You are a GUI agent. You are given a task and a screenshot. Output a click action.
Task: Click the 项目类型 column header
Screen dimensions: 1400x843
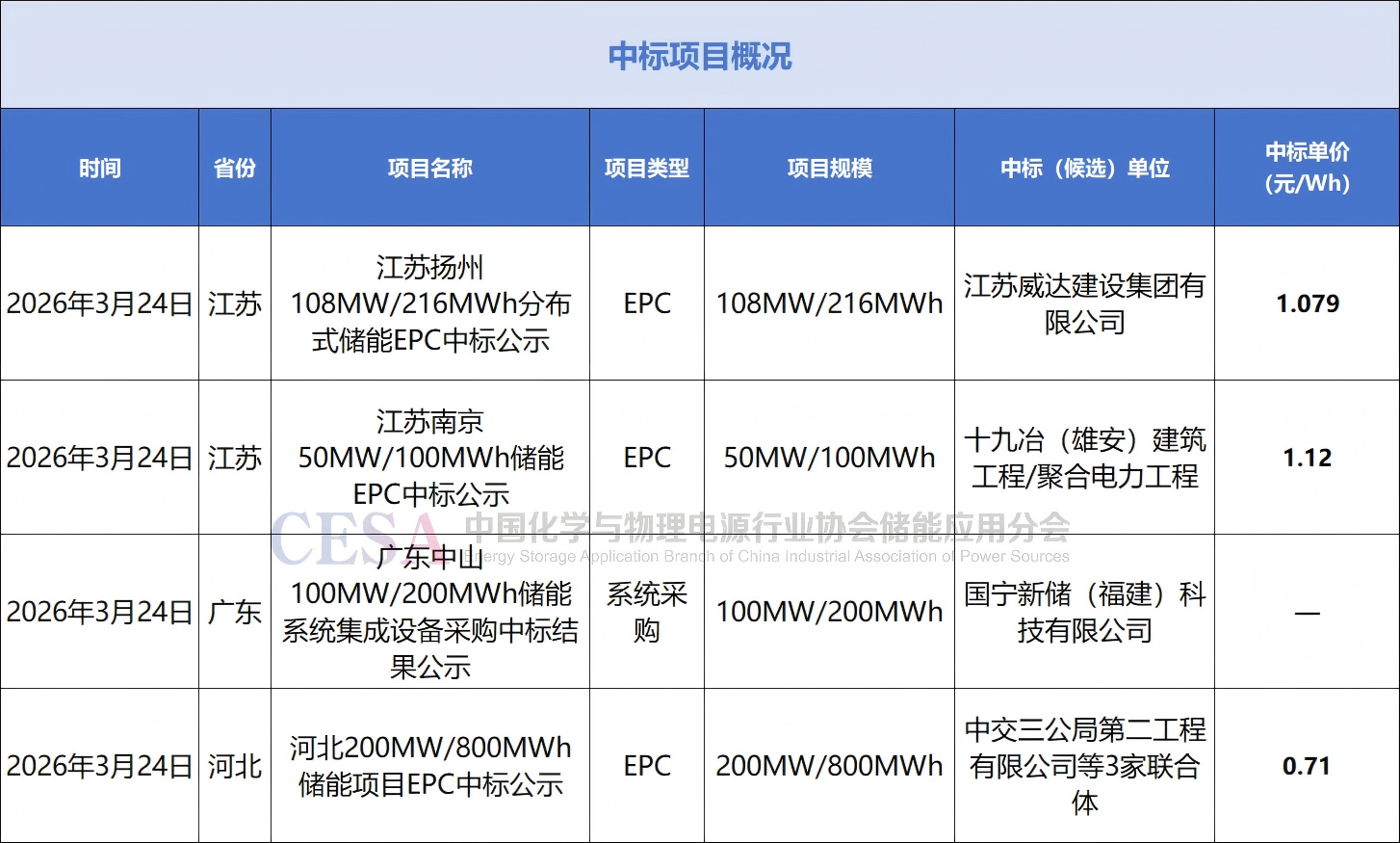[x=646, y=169]
